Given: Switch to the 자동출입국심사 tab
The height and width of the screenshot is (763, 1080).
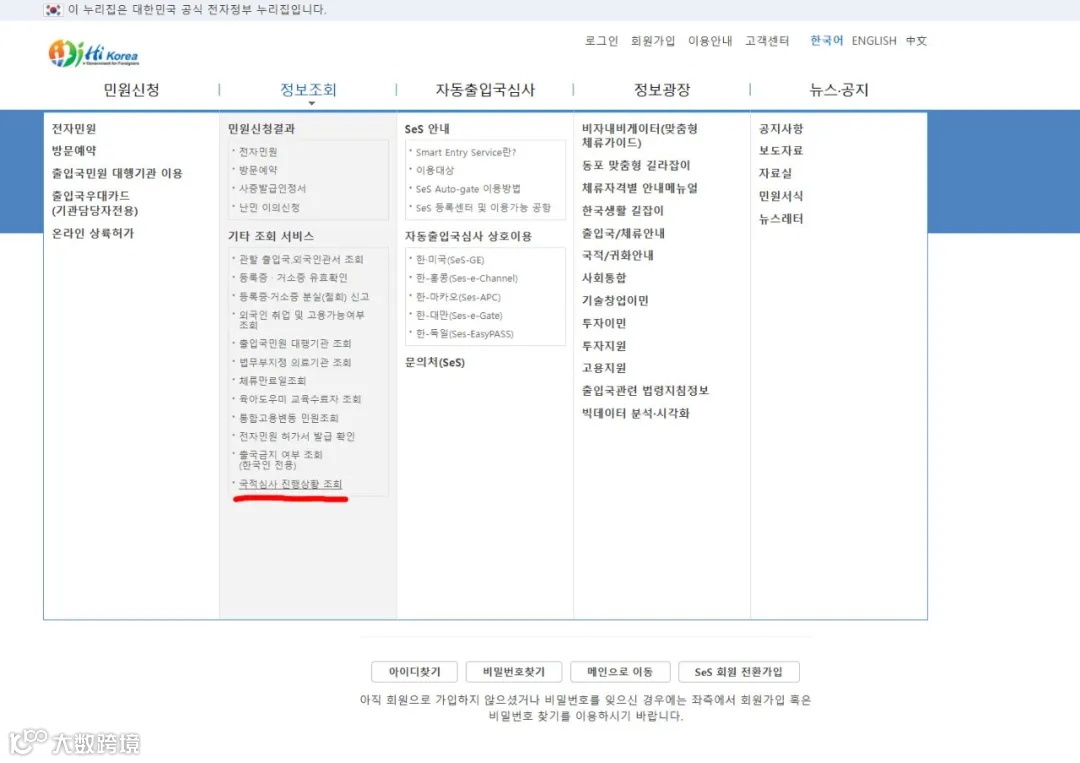Looking at the screenshot, I should (x=486, y=89).
